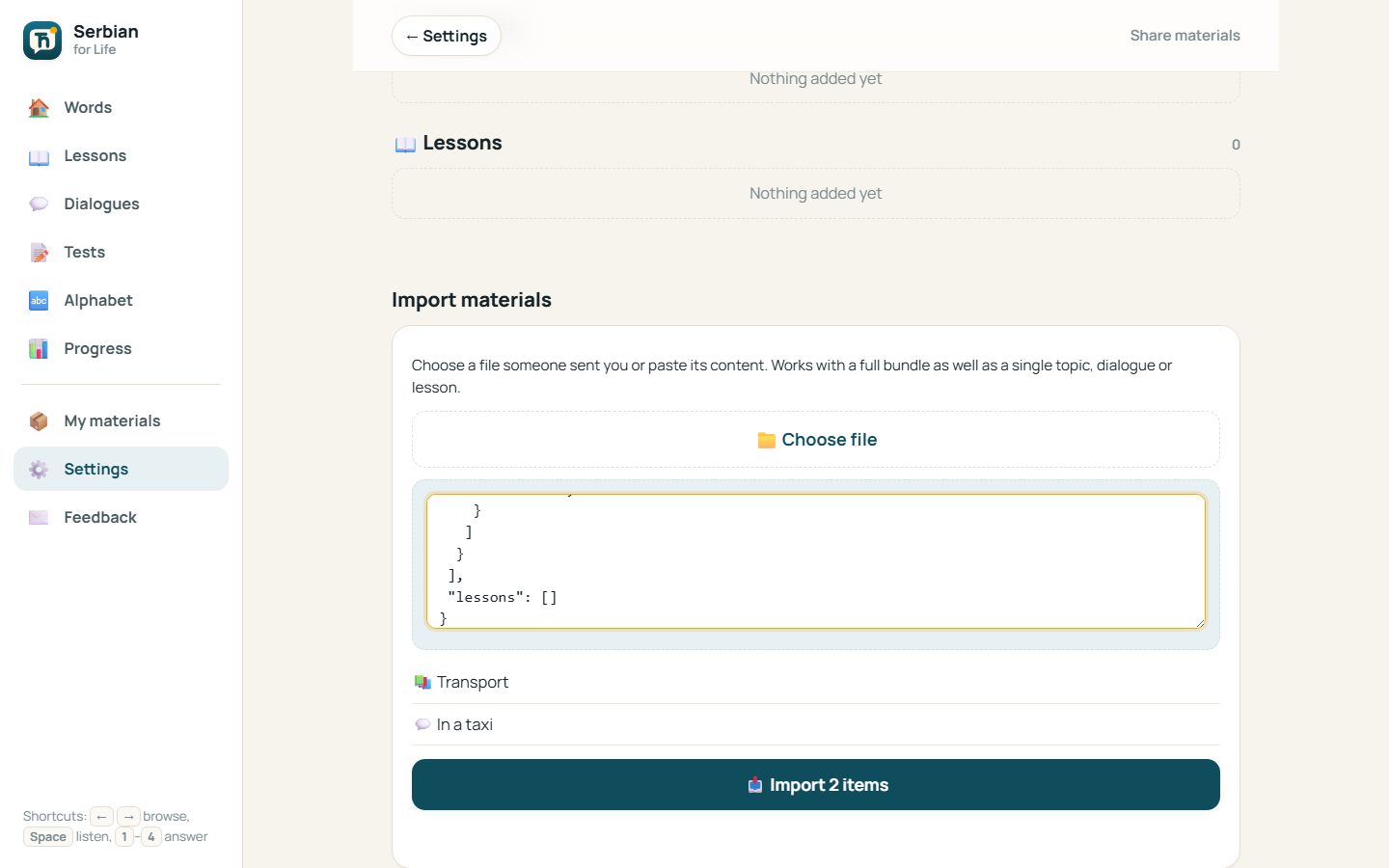Click the Lessons count showing 0

[1236, 145]
